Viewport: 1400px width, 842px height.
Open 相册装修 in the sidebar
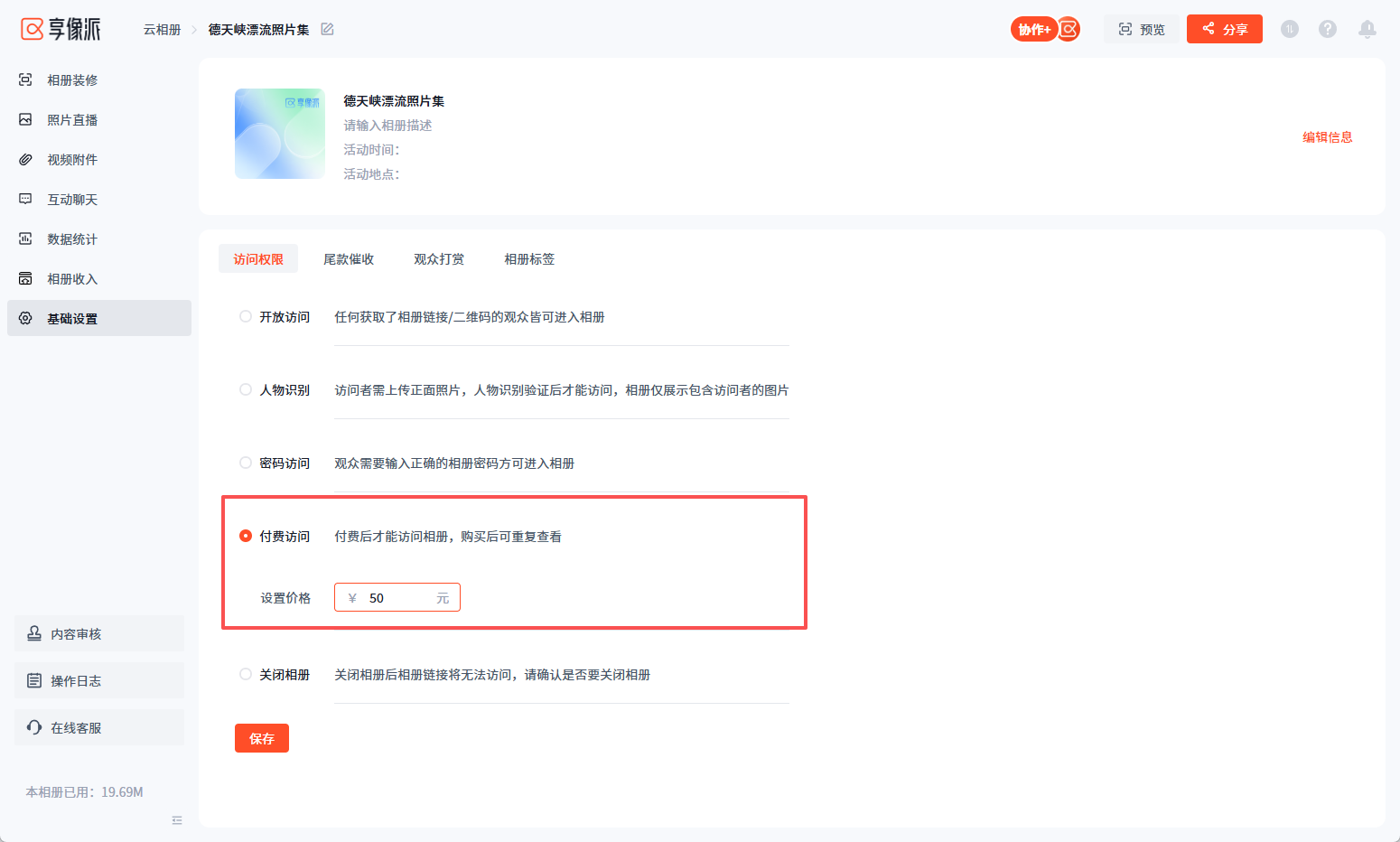pyautogui.click(x=72, y=80)
